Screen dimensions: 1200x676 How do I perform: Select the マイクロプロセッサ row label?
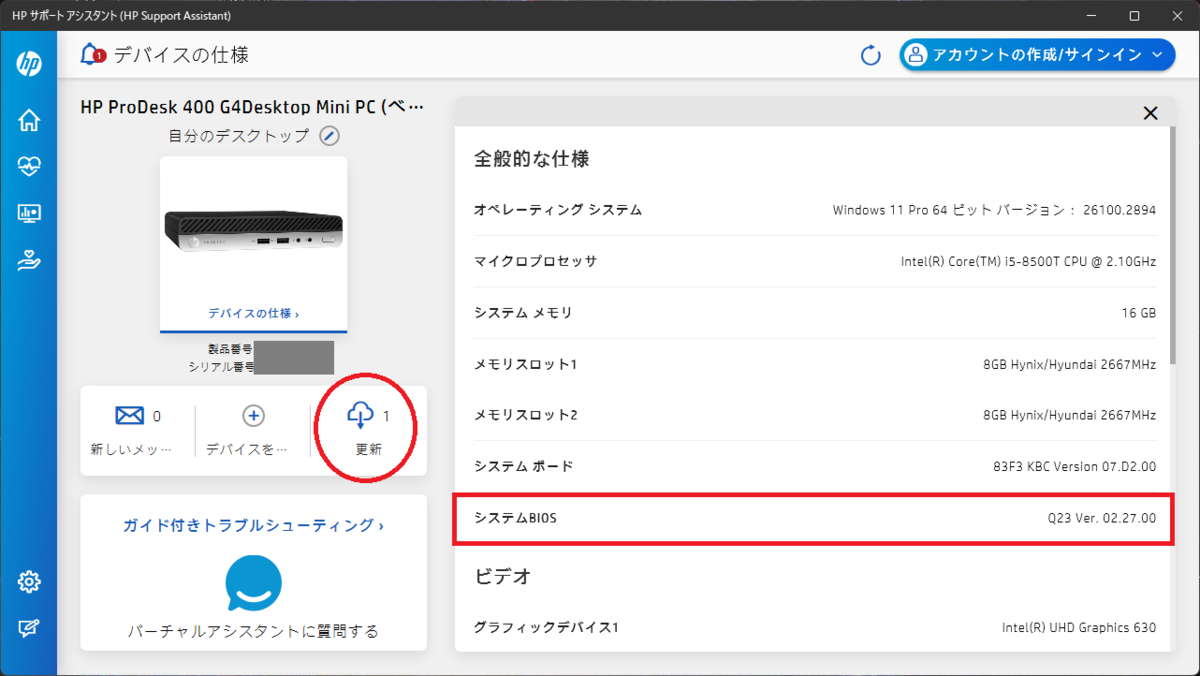click(x=535, y=261)
